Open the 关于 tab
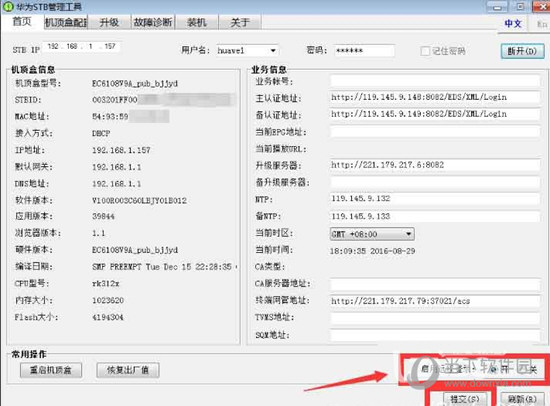This screenshot has width=550, height=406. coord(240,22)
